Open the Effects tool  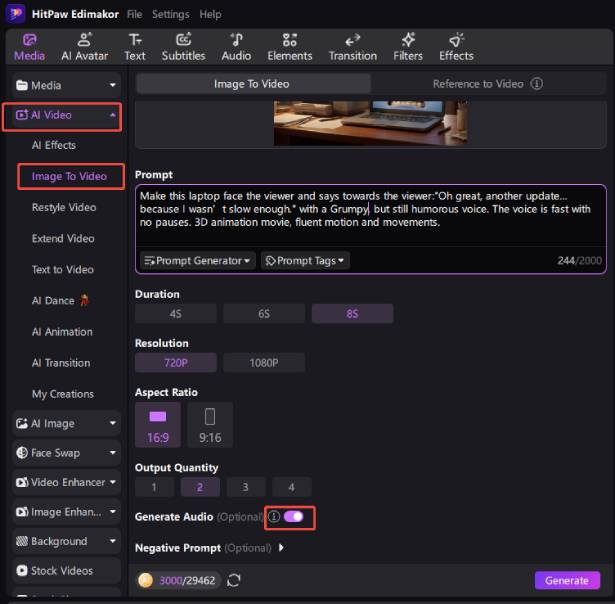456,47
